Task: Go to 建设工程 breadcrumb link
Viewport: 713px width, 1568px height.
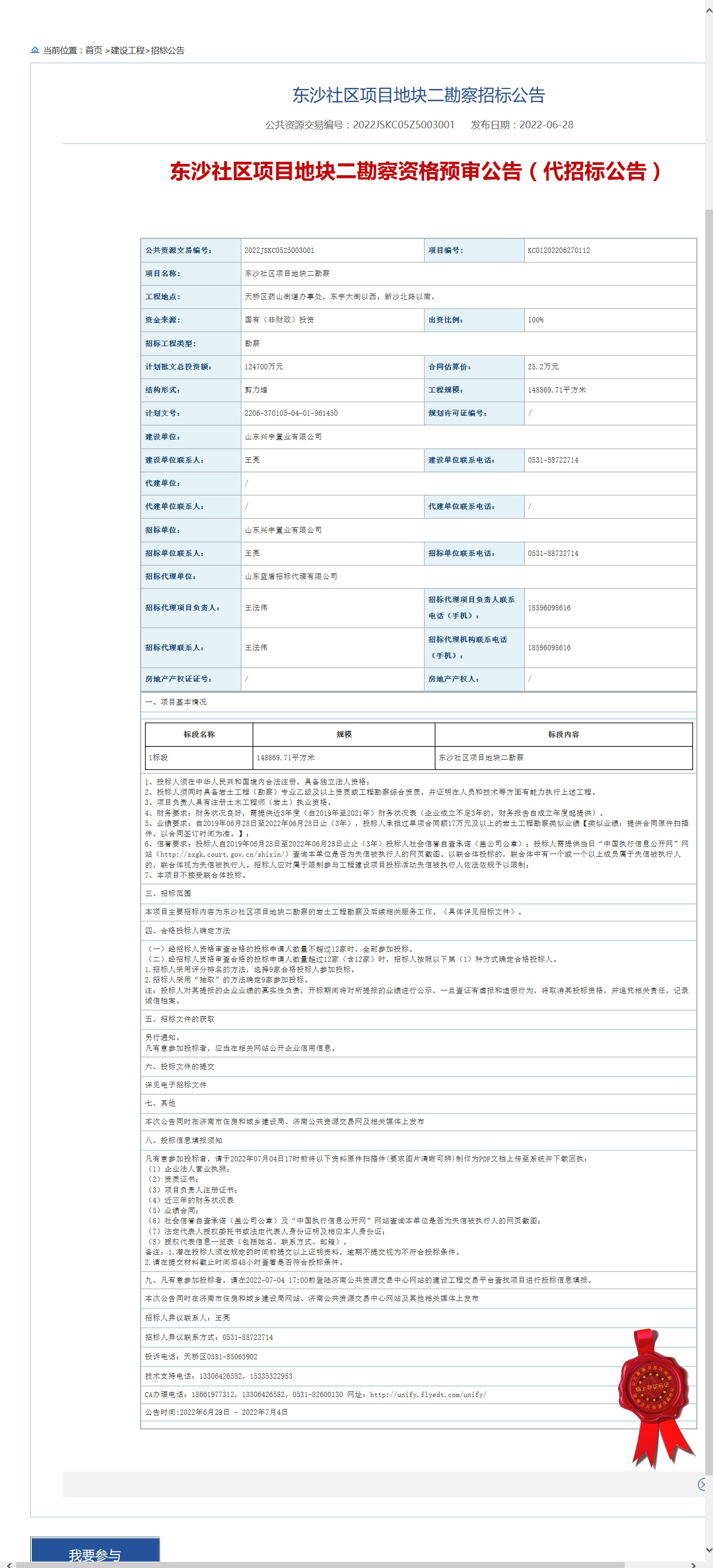Action: click(x=128, y=51)
